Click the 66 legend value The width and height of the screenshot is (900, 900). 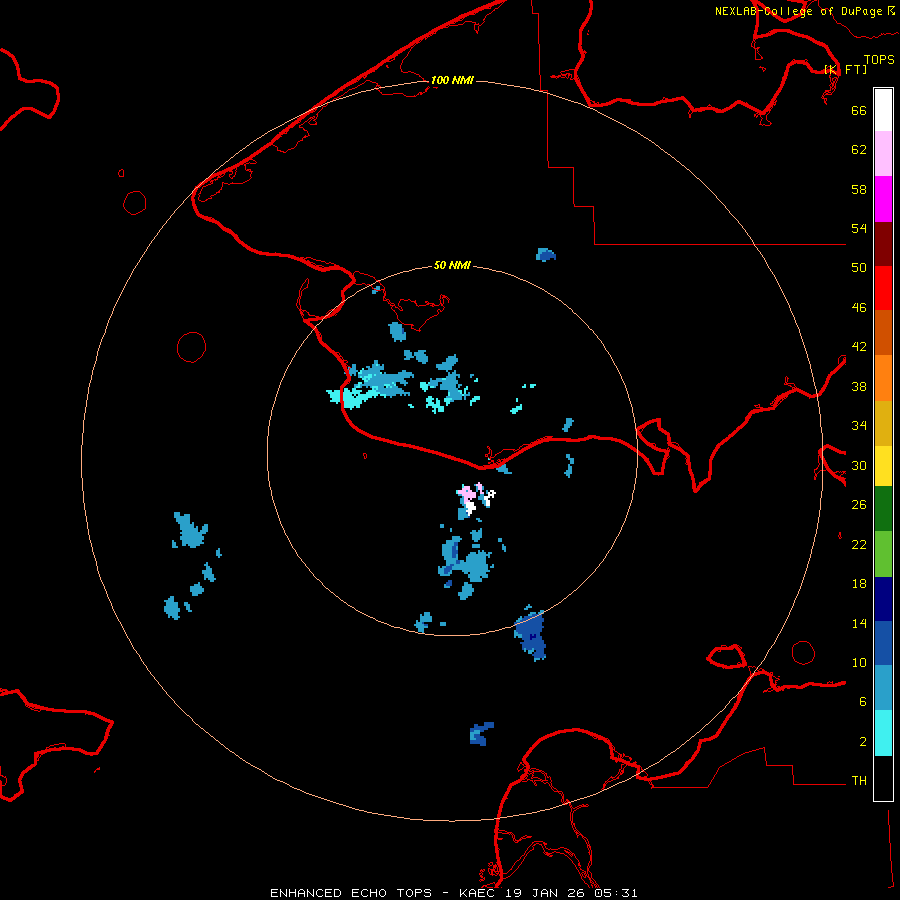(859, 110)
